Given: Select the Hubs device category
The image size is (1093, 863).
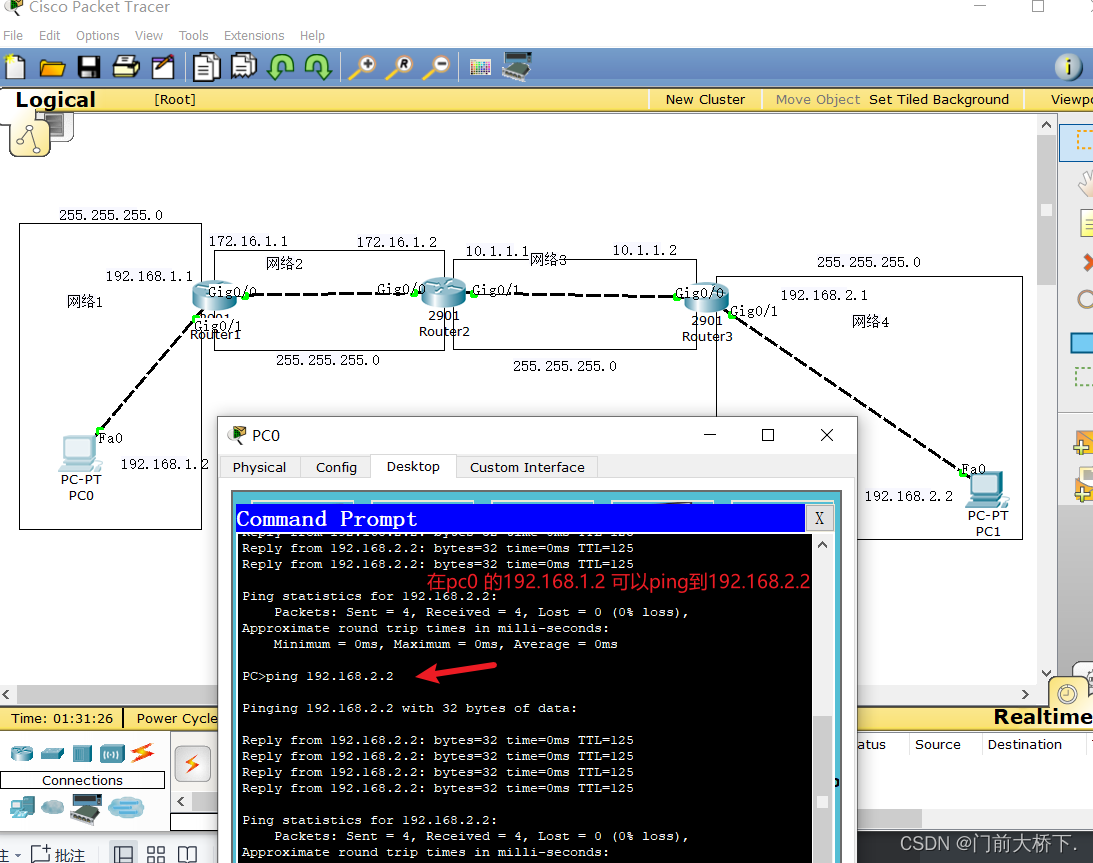Looking at the screenshot, I should [82, 754].
